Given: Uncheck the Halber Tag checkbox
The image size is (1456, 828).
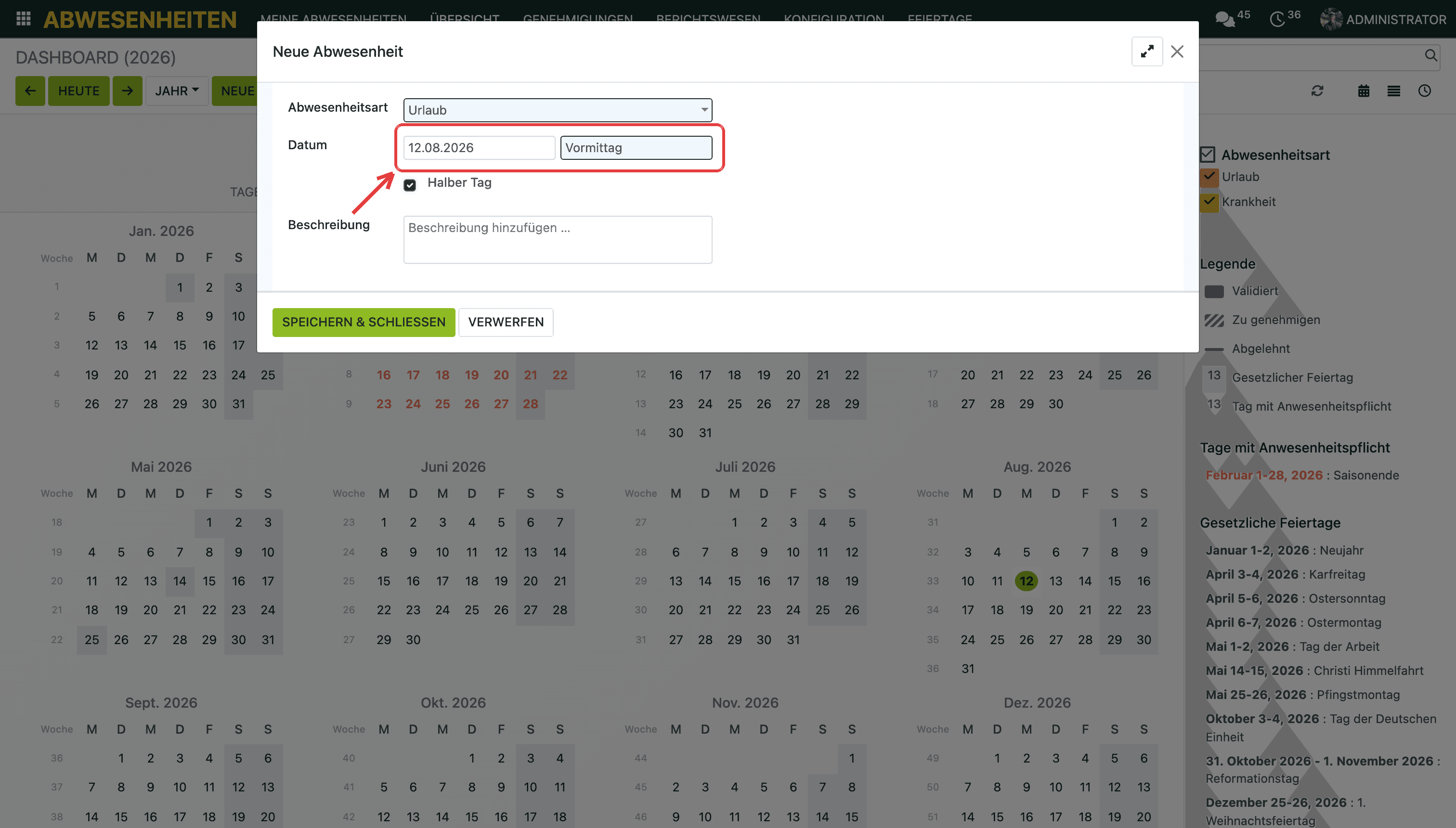Looking at the screenshot, I should (409, 184).
